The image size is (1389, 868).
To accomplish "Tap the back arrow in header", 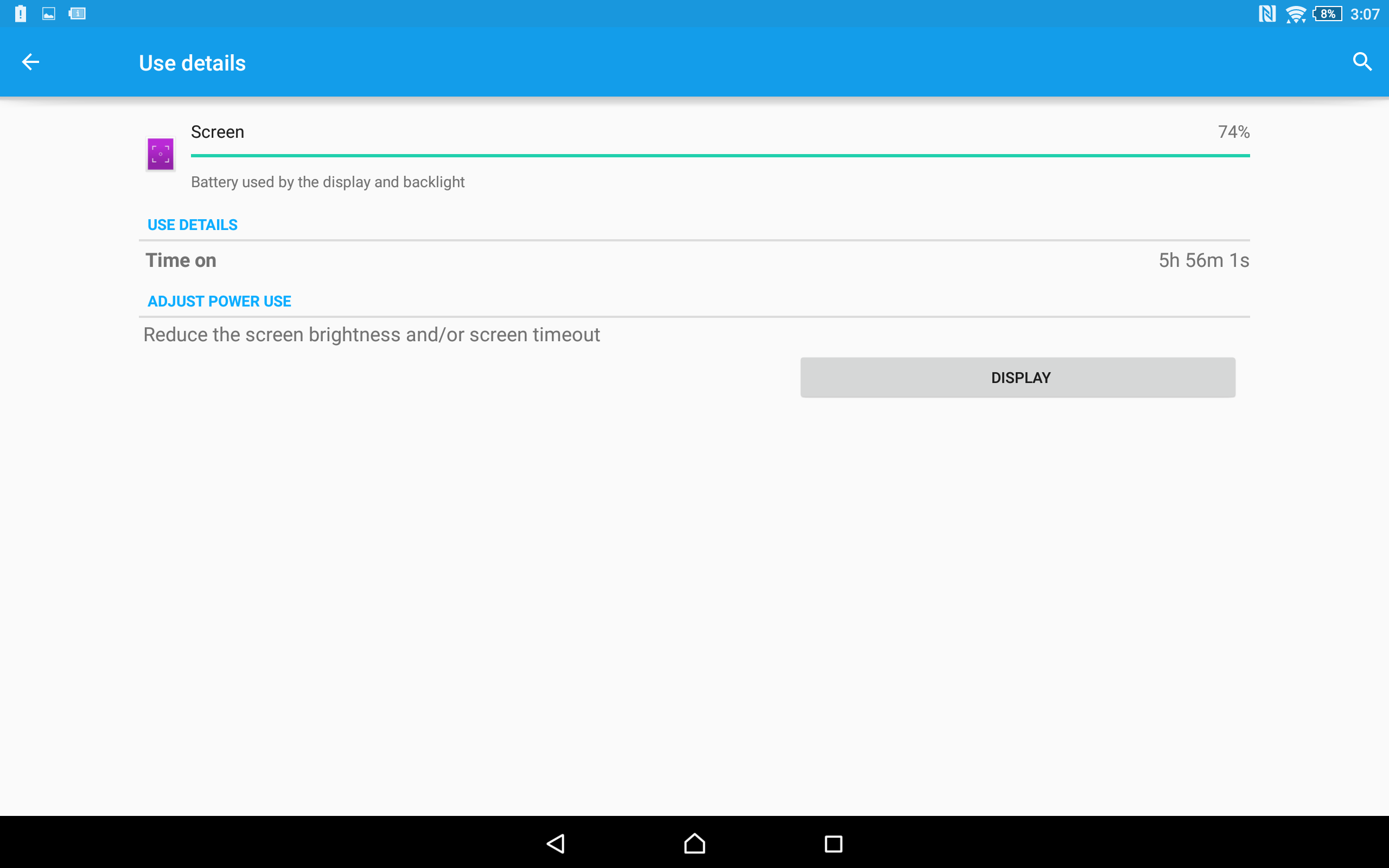I will tap(30, 62).
